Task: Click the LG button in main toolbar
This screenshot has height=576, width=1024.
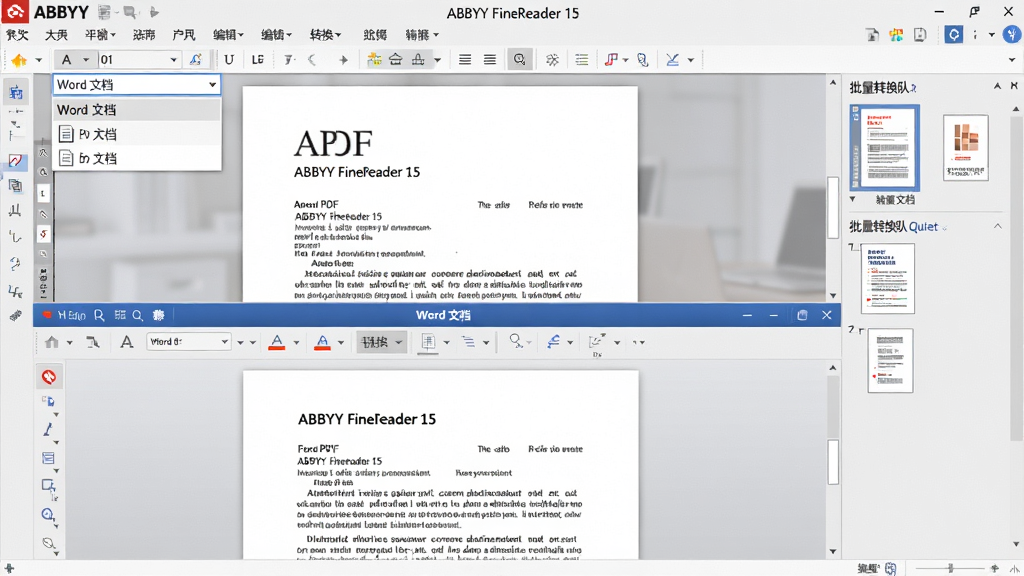Action: (258, 59)
